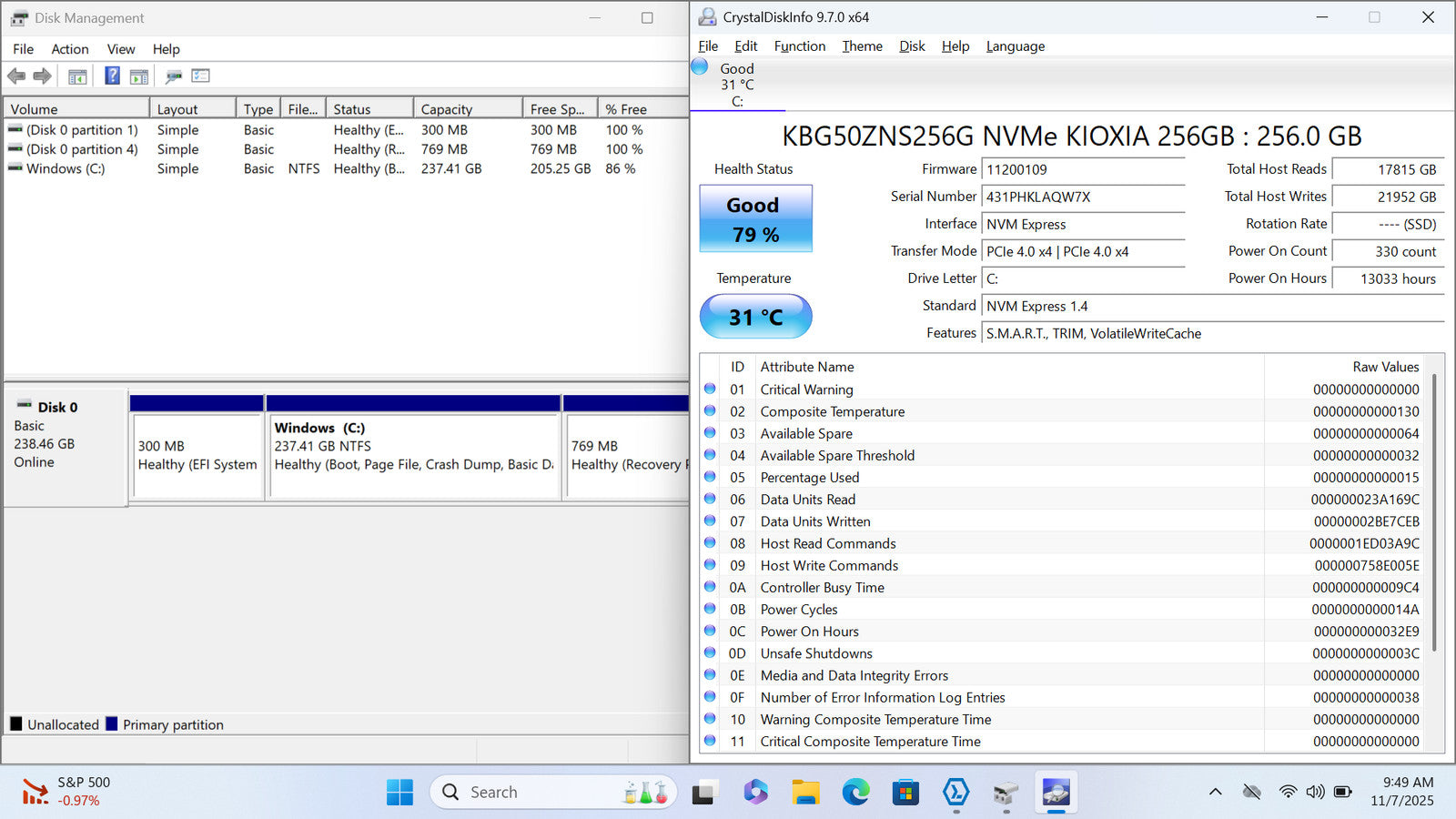Click the SMART attribute list vertical scrollbar

click(x=1435, y=510)
